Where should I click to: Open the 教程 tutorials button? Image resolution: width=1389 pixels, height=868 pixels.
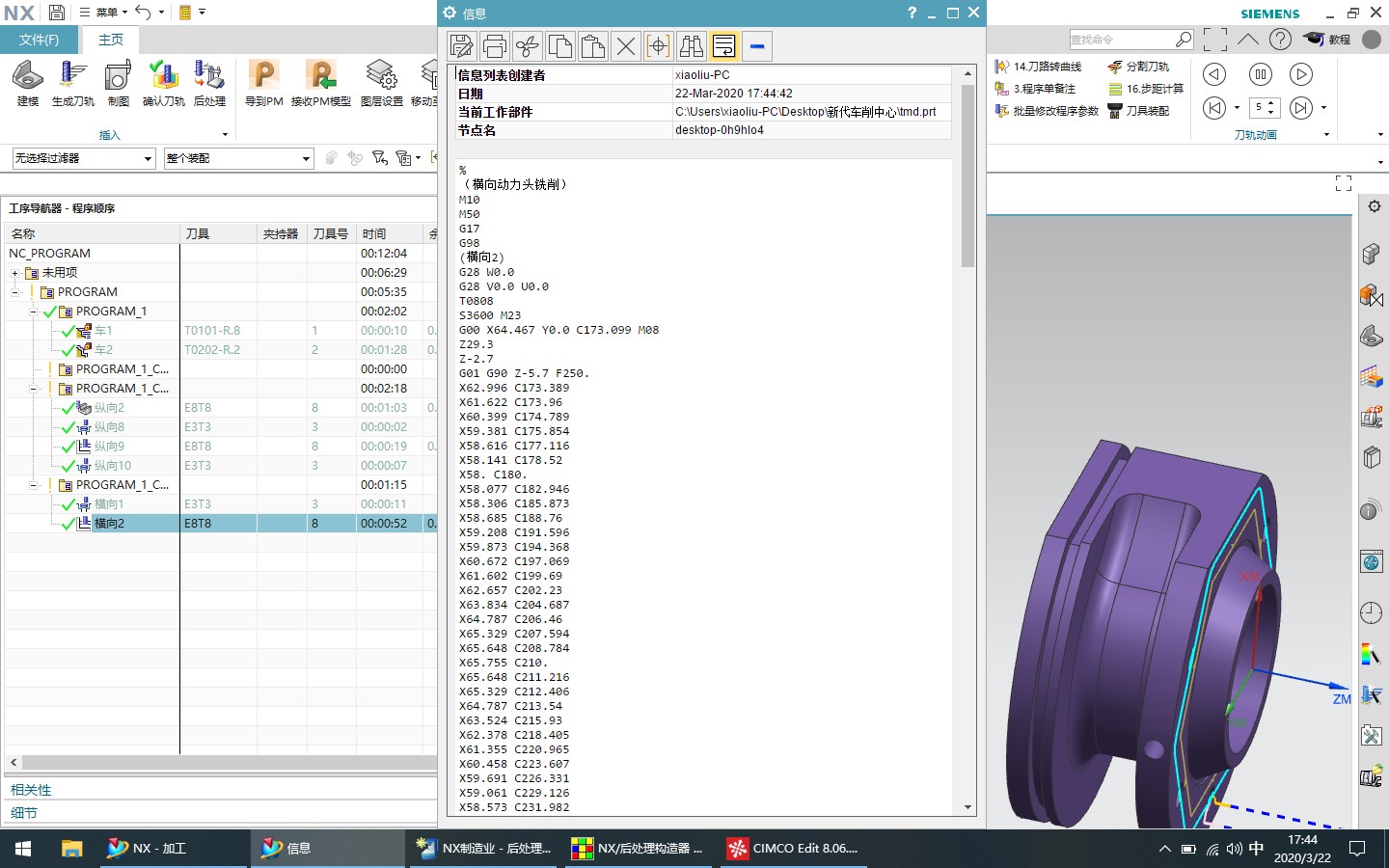pyautogui.click(x=1328, y=40)
